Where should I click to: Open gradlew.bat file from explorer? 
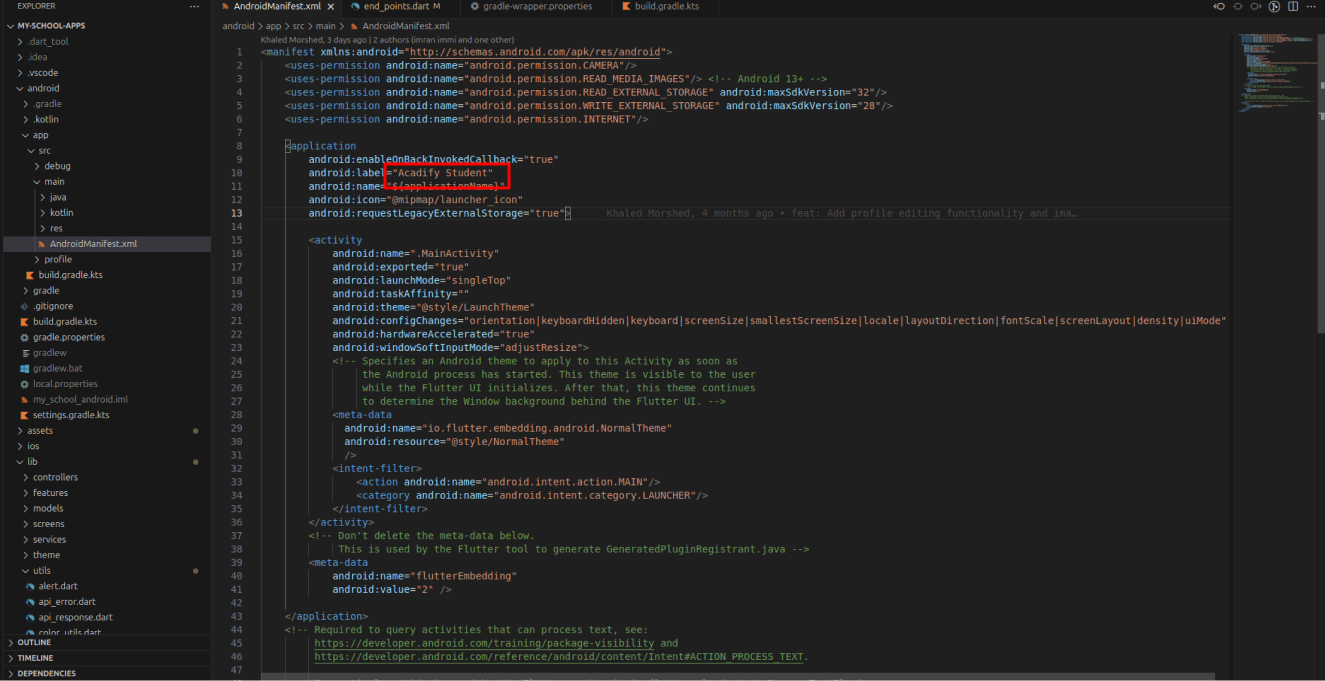58,368
